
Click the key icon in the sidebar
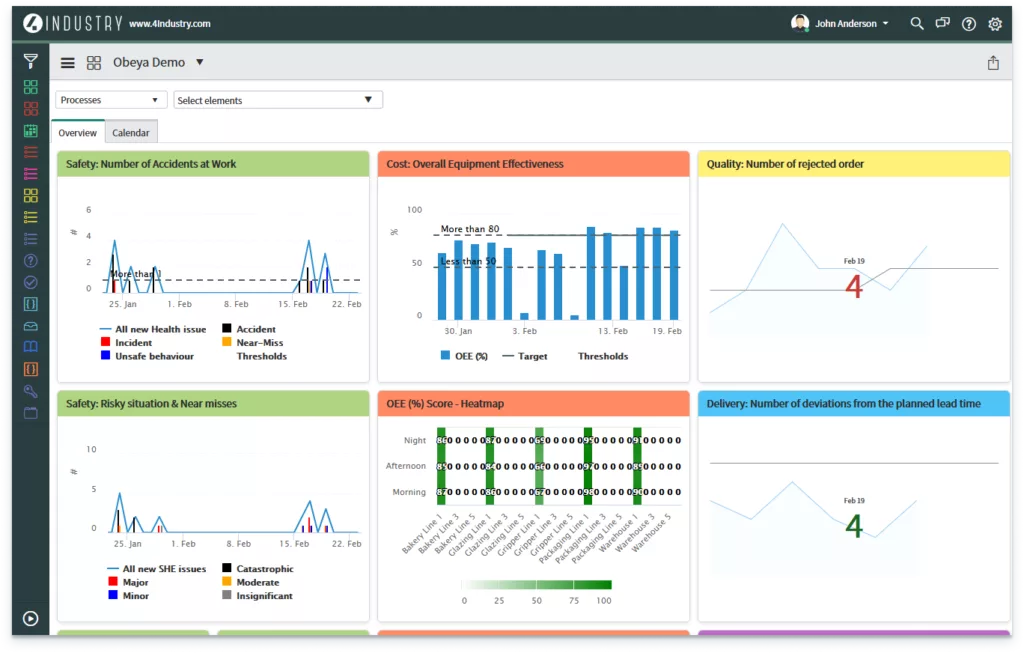[31, 391]
